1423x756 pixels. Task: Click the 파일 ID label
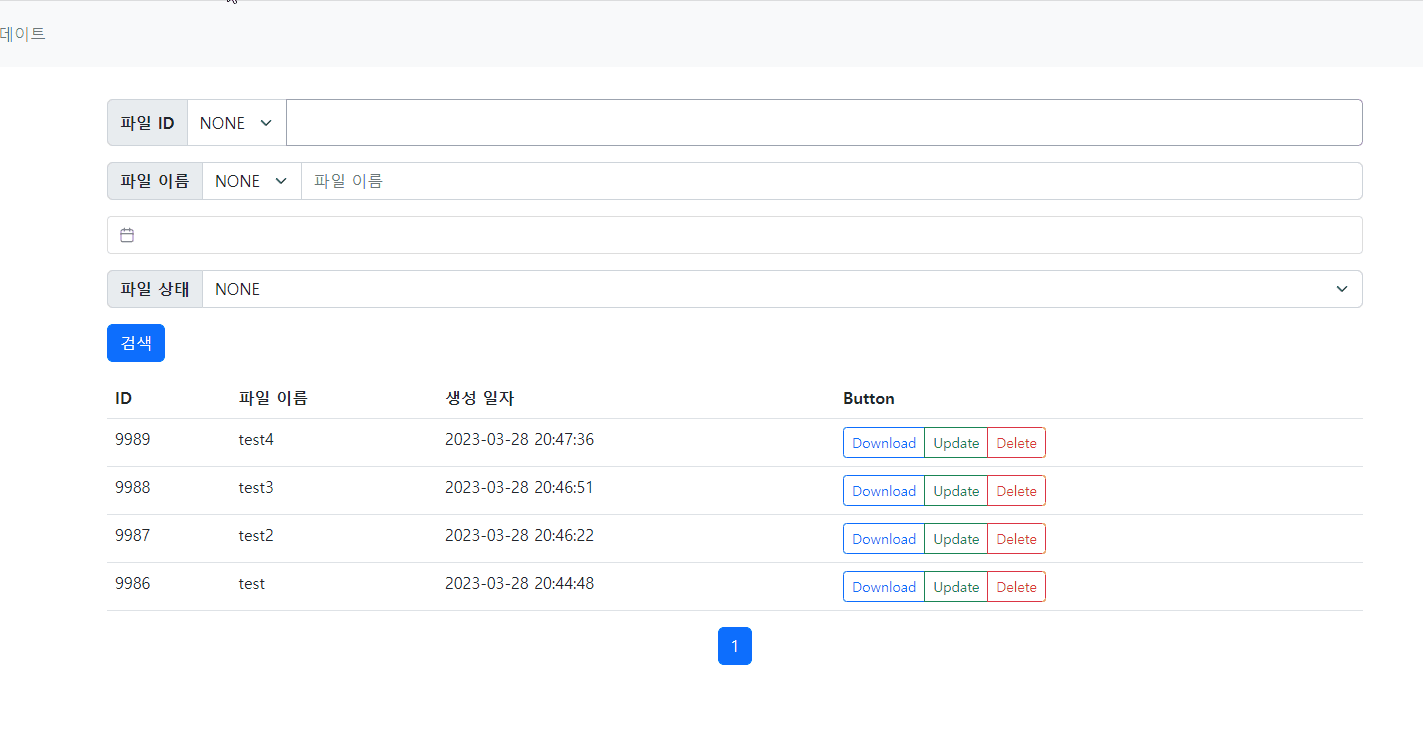(x=147, y=123)
